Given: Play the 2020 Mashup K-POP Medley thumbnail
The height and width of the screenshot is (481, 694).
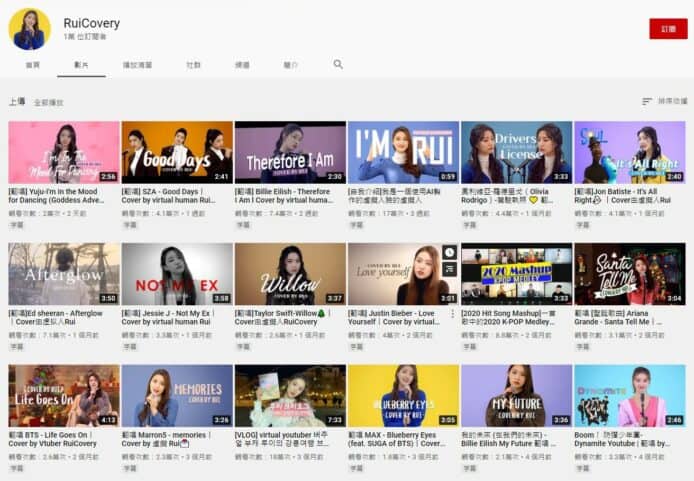Looking at the screenshot, I should (x=516, y=273).
